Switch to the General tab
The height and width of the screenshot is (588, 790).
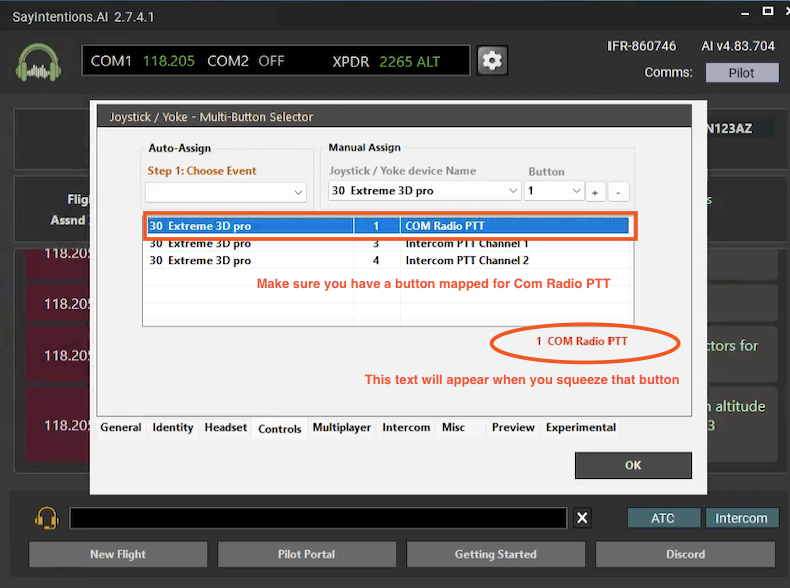coord(120,427)
